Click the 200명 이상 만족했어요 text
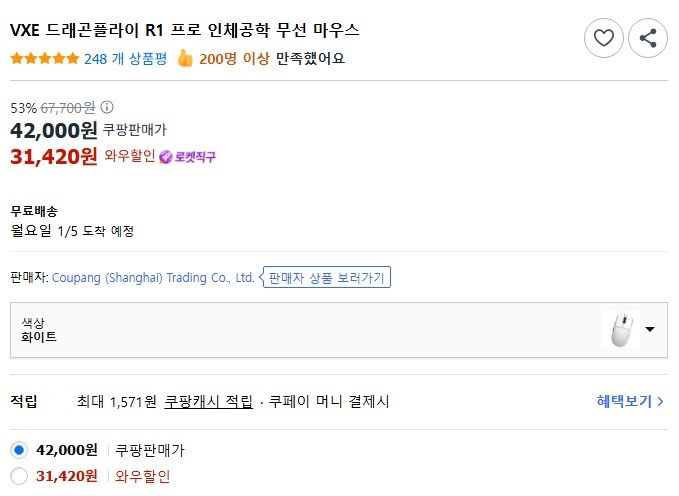679x496 pixels. click(x=271, y=59)
